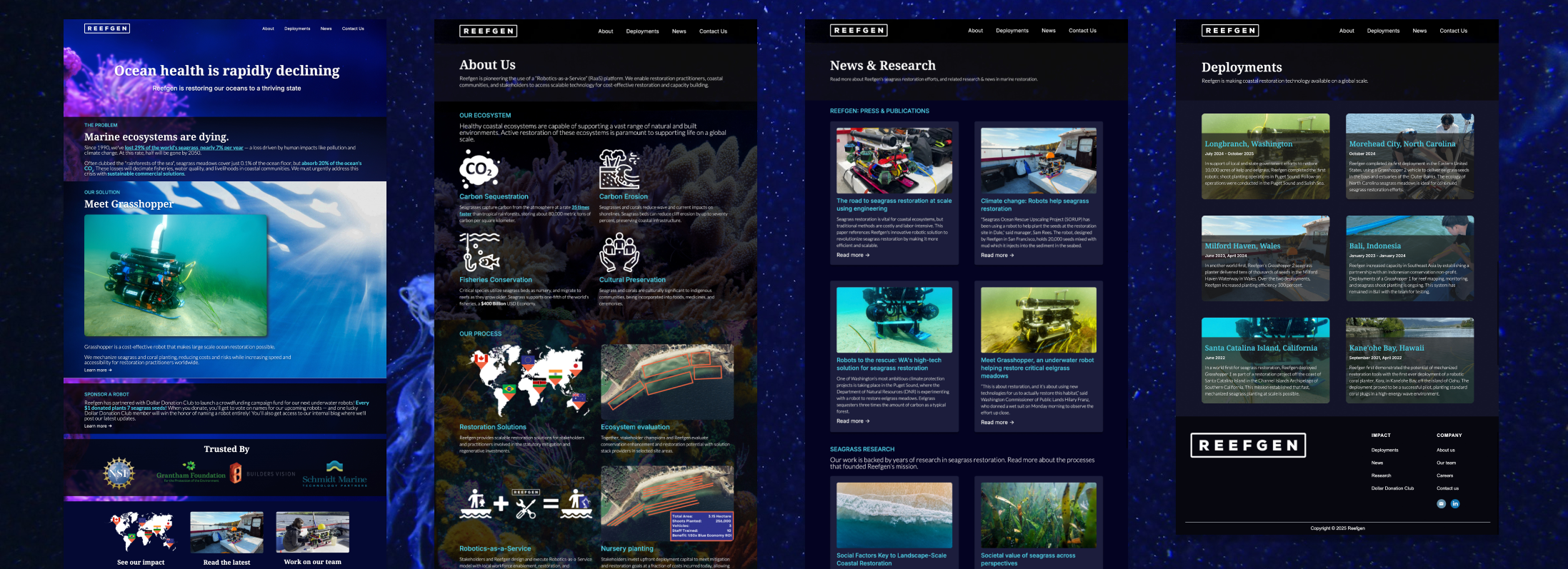This screenshot has height=569, width=1568.
Task: Open About in the home page navigation
Action: click(268, 29)
